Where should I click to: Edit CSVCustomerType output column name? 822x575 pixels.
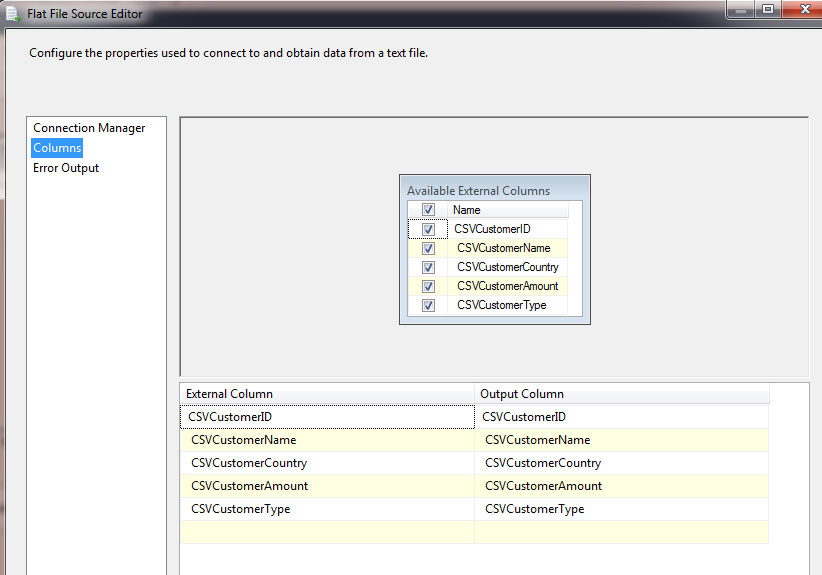(x=621, y=509)
